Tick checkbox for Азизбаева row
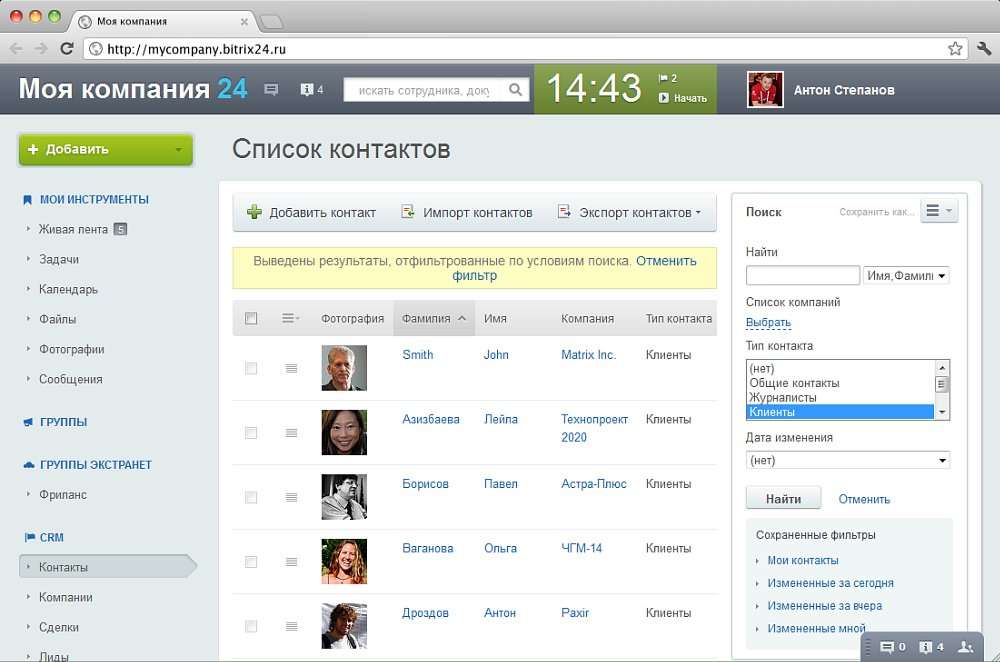Viewport: 1000px width, 662px height. pos(251,433)
